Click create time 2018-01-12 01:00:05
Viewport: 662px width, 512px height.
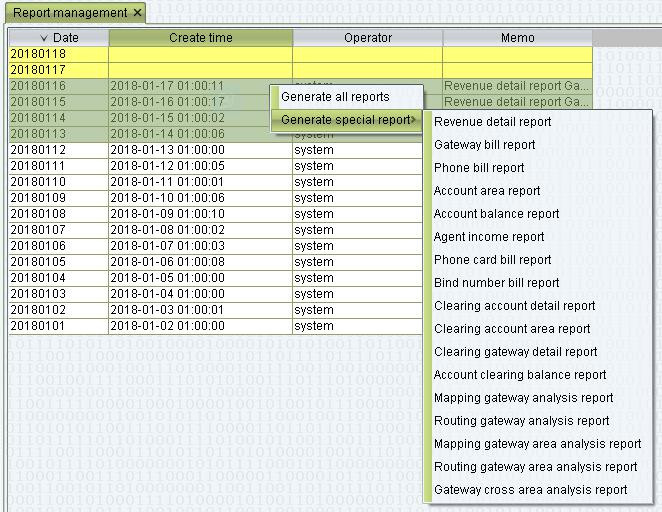[201, 166]
